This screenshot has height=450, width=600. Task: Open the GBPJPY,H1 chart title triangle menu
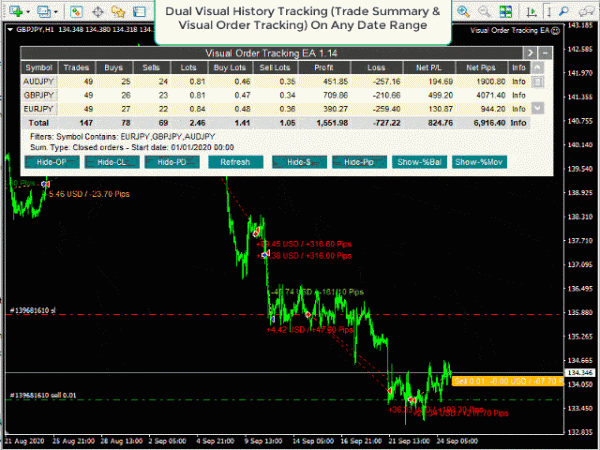pos(8,29)
